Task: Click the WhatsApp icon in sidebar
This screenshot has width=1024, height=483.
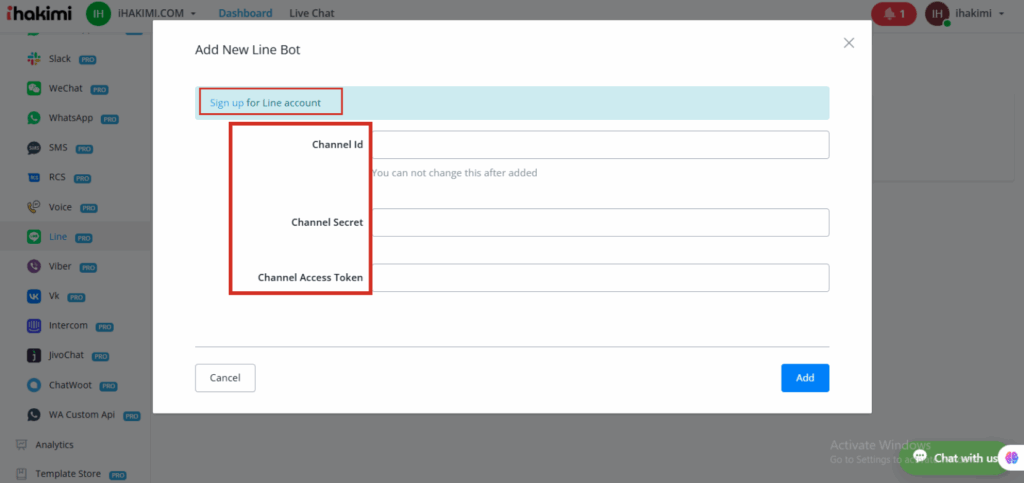Action: pyautogui.click(x=34, y=118)
